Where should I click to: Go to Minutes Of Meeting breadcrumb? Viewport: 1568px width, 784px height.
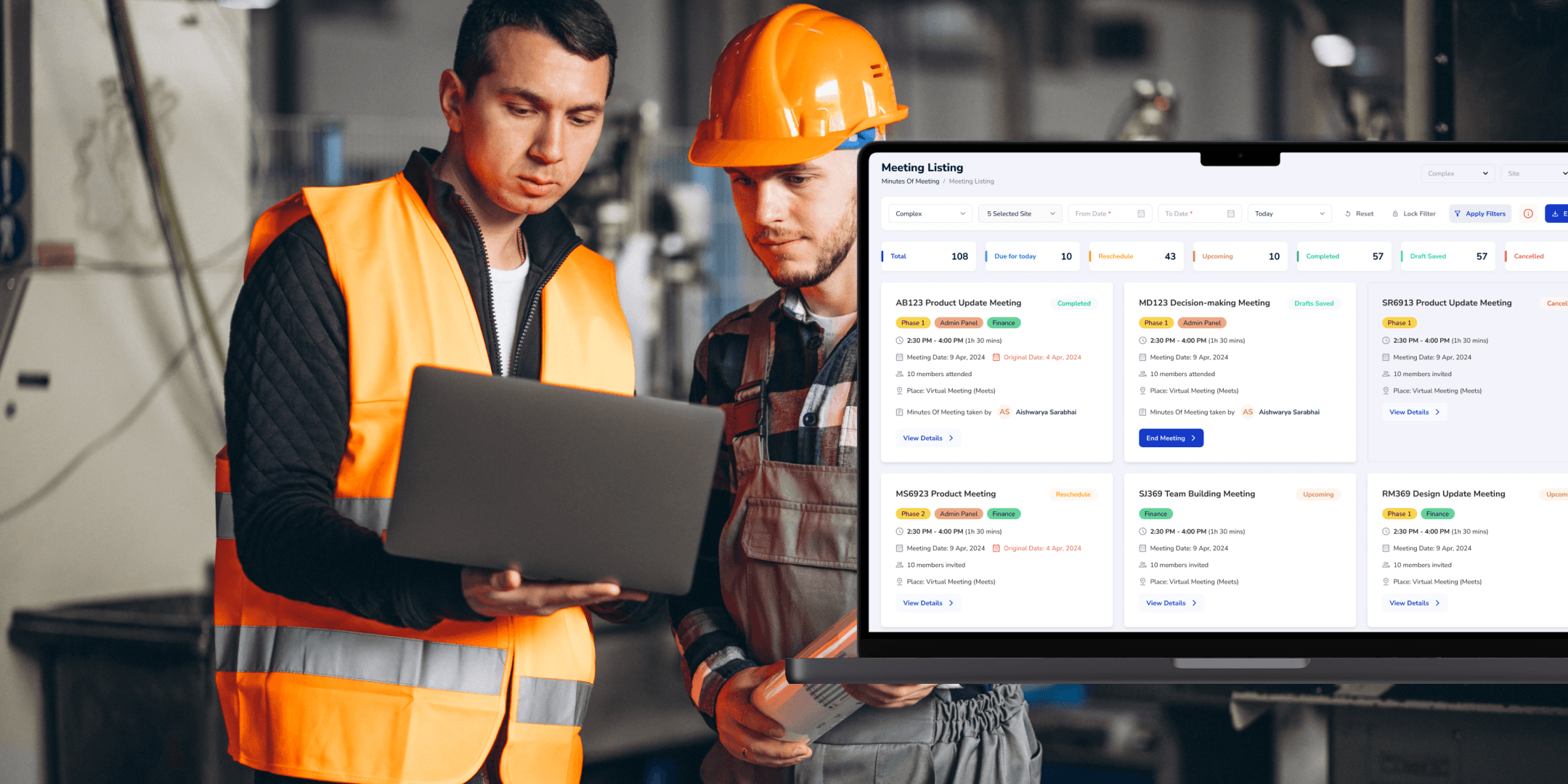pos(910,181)
